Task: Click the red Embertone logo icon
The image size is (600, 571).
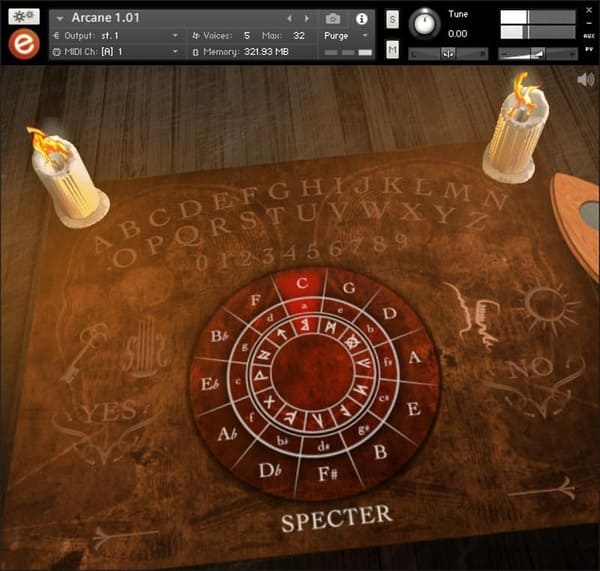Action: point(22,45)
